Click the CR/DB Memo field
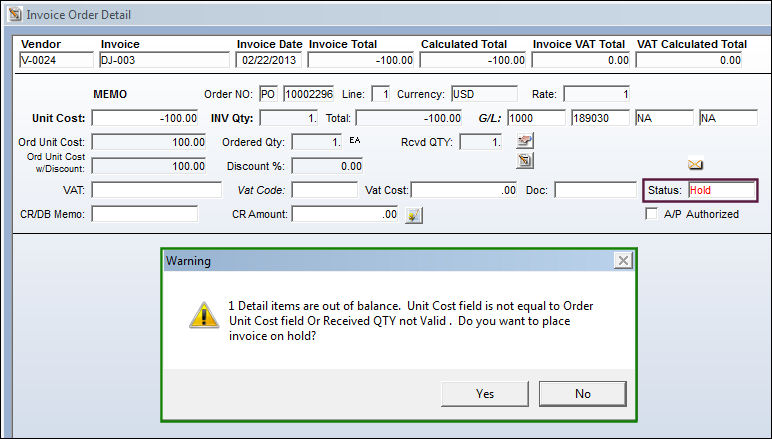This screenshot has height=439, width=772. 145,214
